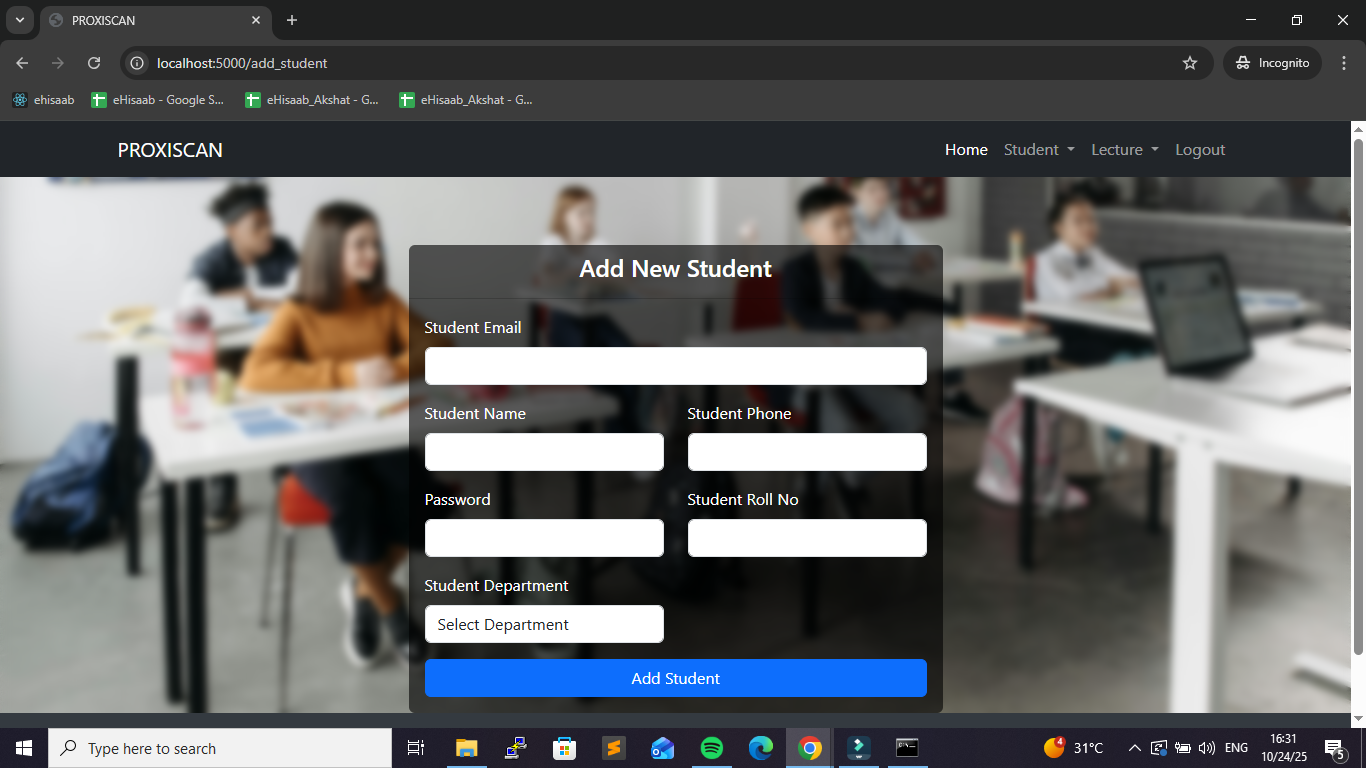Click the Logout link

[x=1200, y=150]
